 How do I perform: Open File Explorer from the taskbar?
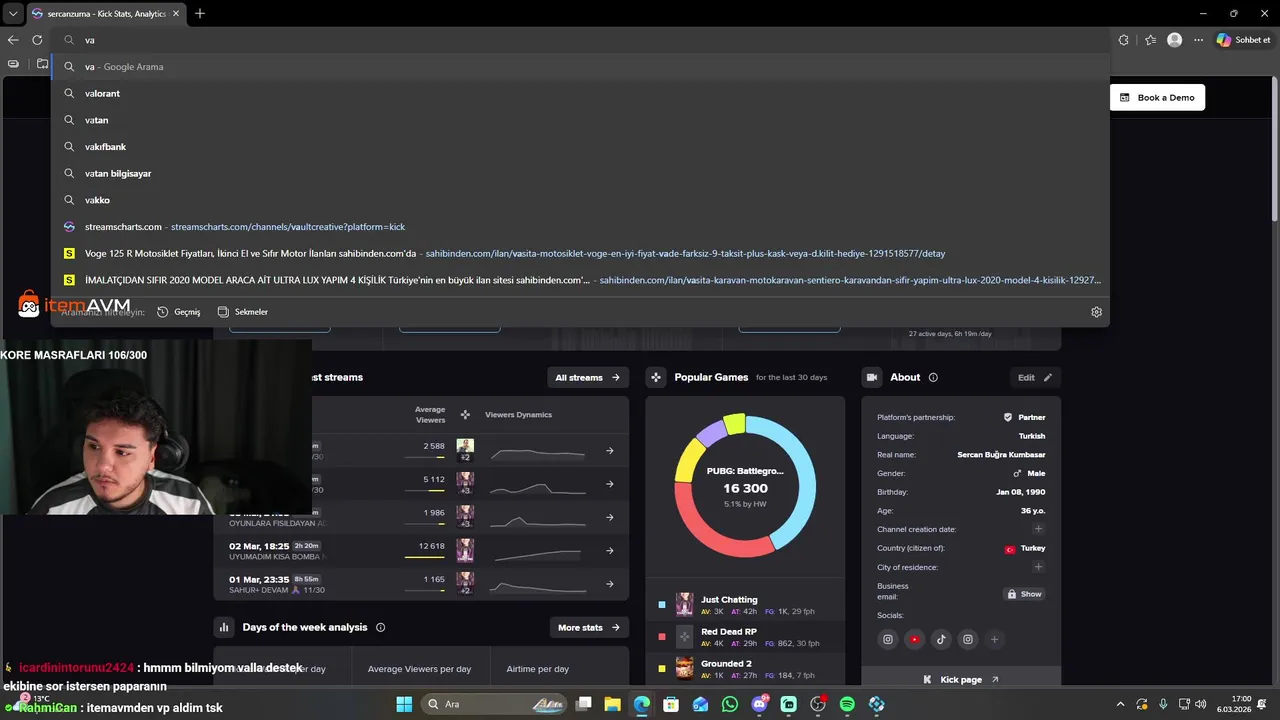613,704
